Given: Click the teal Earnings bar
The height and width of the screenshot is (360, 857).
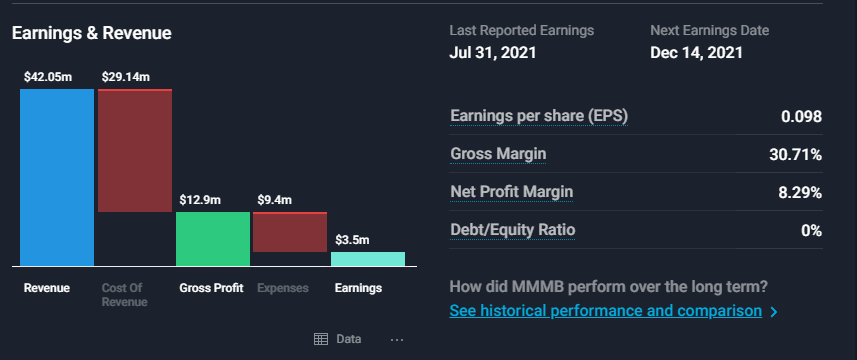Looking at the screenshot, I should coord(368,259).
